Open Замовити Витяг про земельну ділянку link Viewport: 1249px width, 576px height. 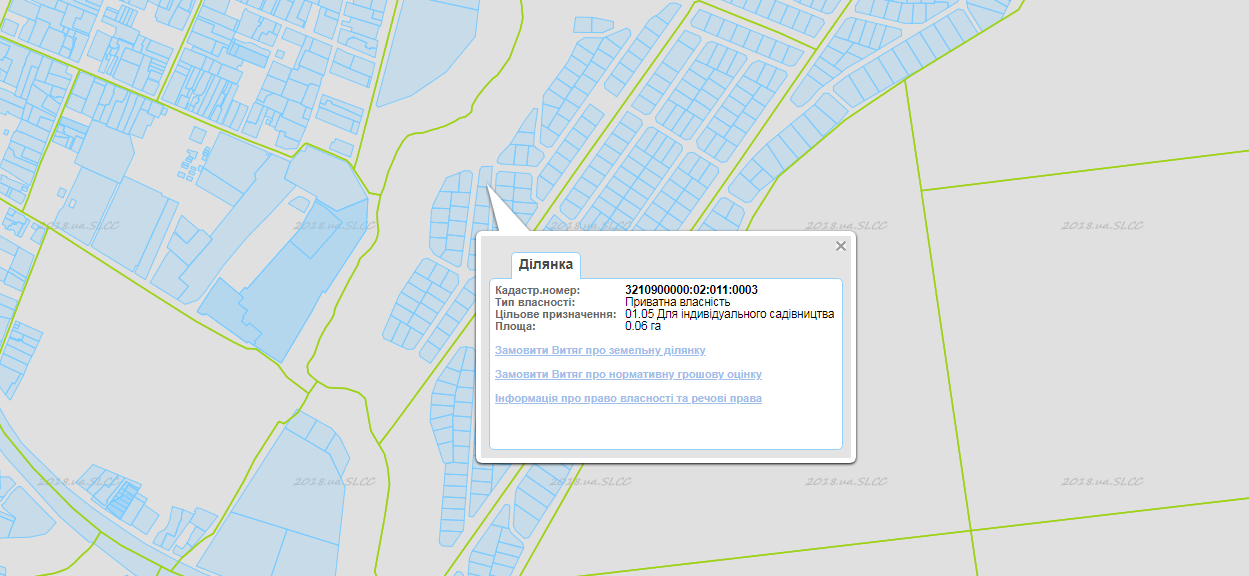point(600,351)
